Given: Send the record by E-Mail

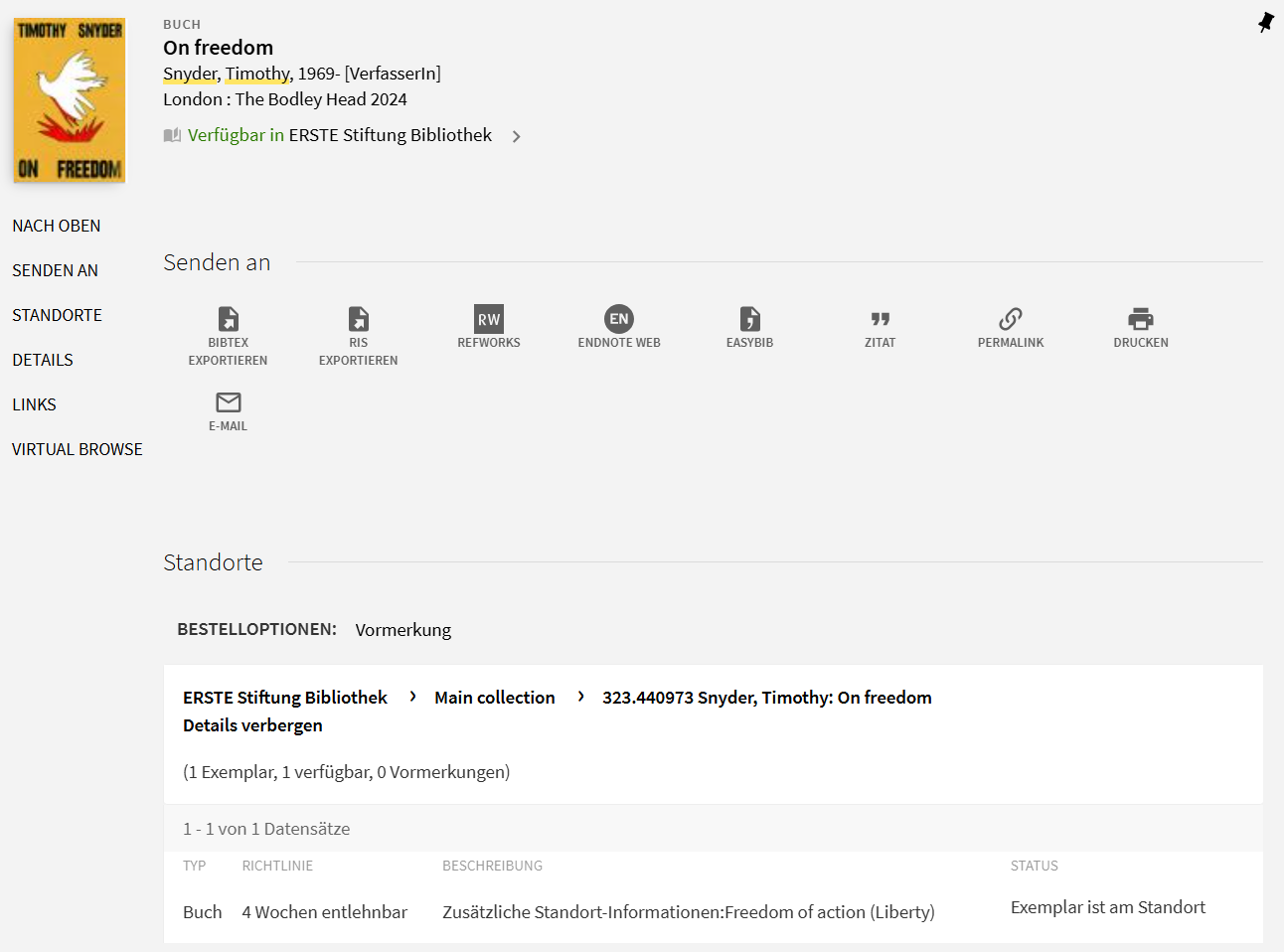Looking at the screenshot, I should (229, 402).
